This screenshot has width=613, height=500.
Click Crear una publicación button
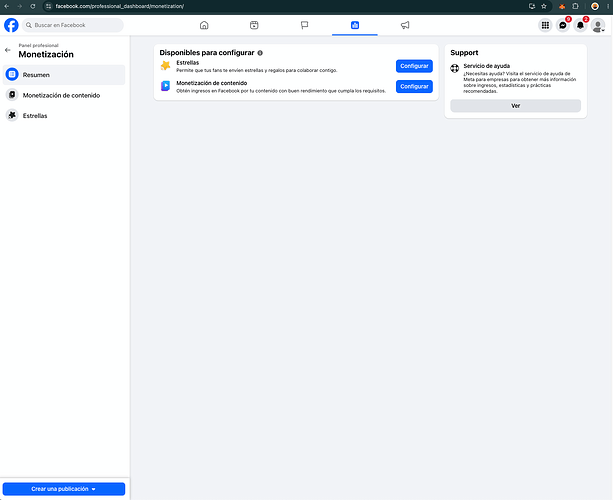click(64, 489)
